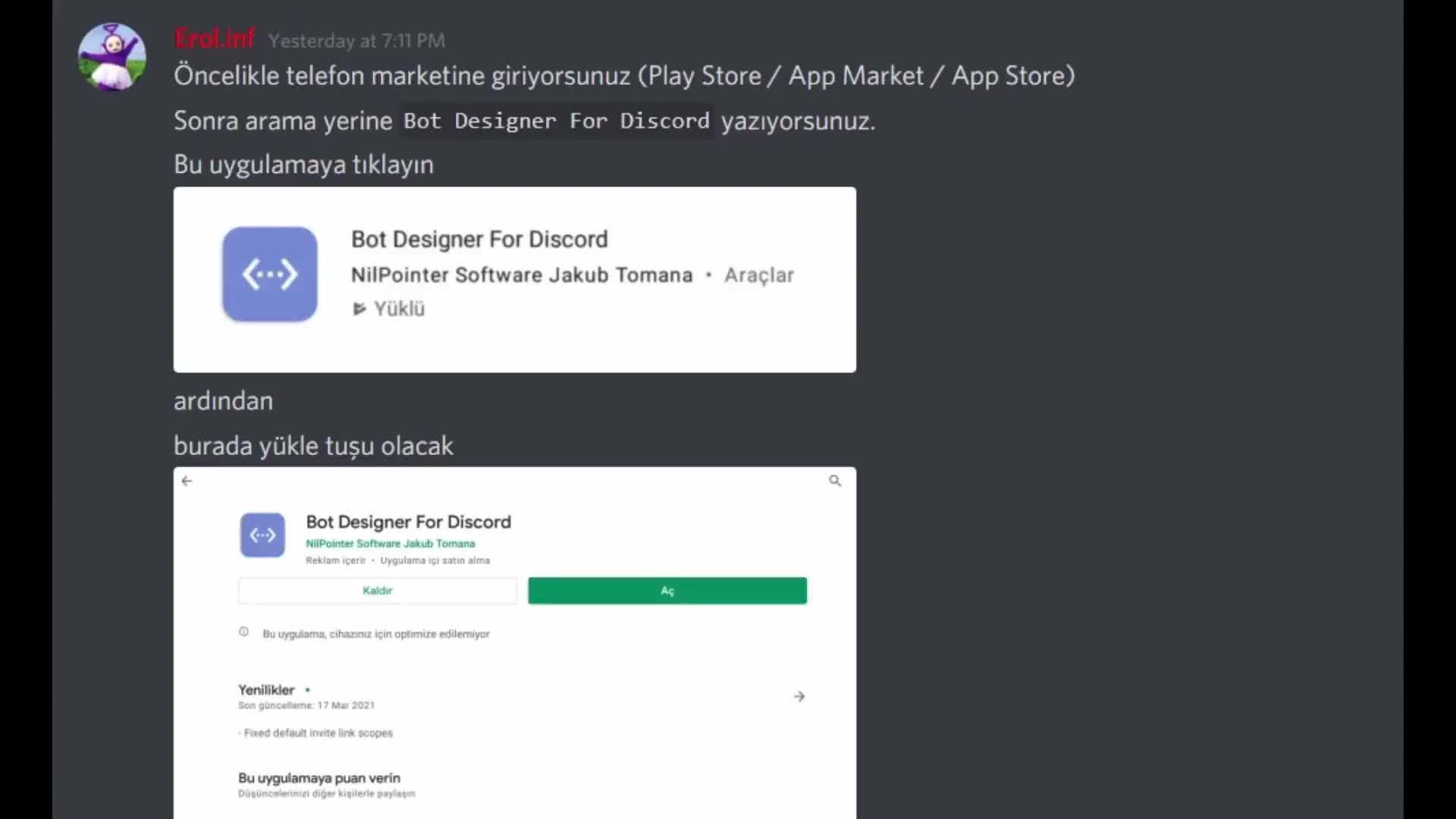Click the Araçlar category label
This screenshot has height=819, width=1456.
[x=759, y=275]
